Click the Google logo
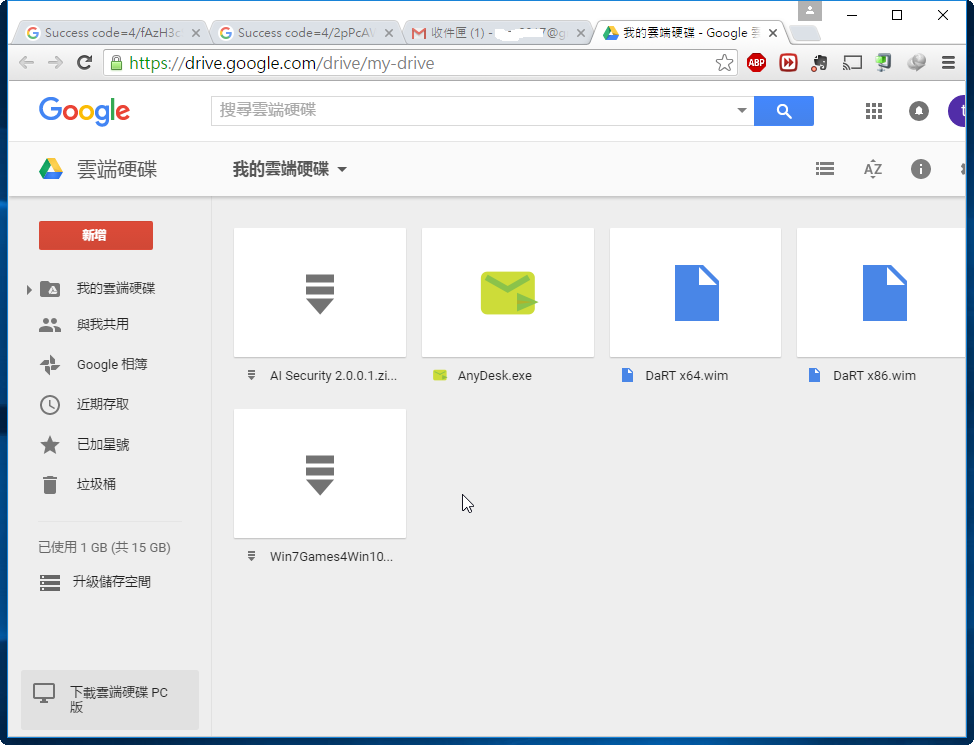 pyautogui.click(x=84, y=112)
